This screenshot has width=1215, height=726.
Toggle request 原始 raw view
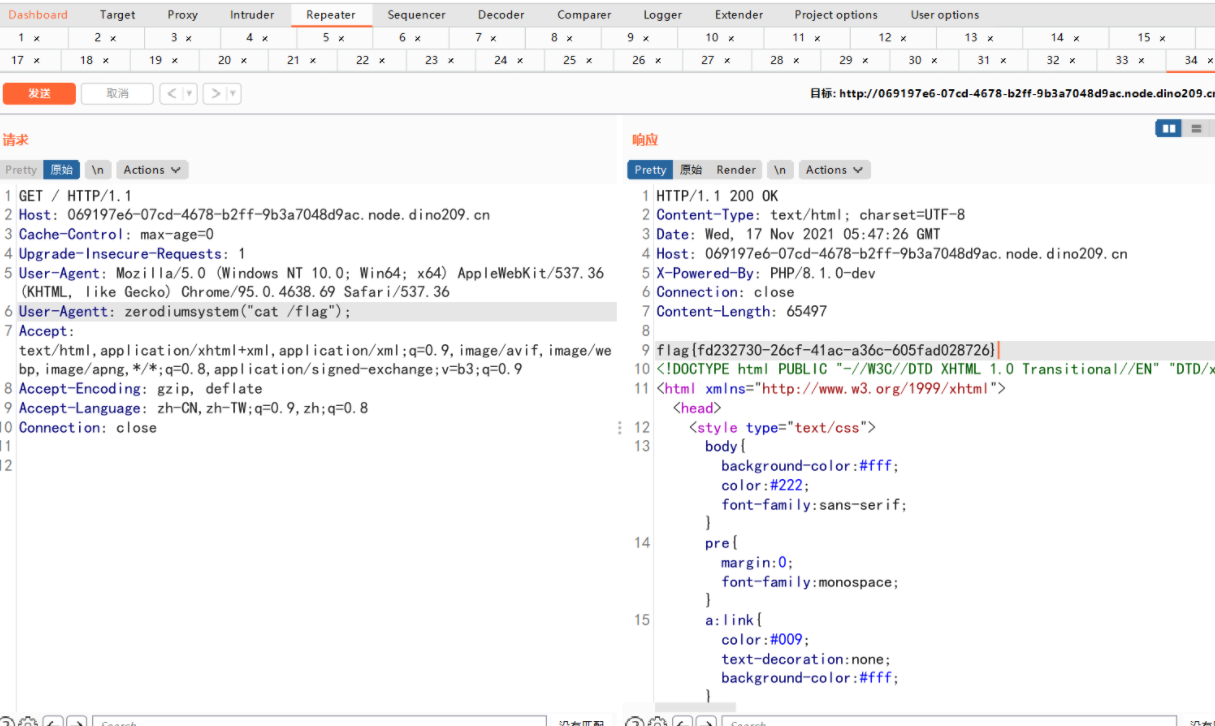click(62, 170)
